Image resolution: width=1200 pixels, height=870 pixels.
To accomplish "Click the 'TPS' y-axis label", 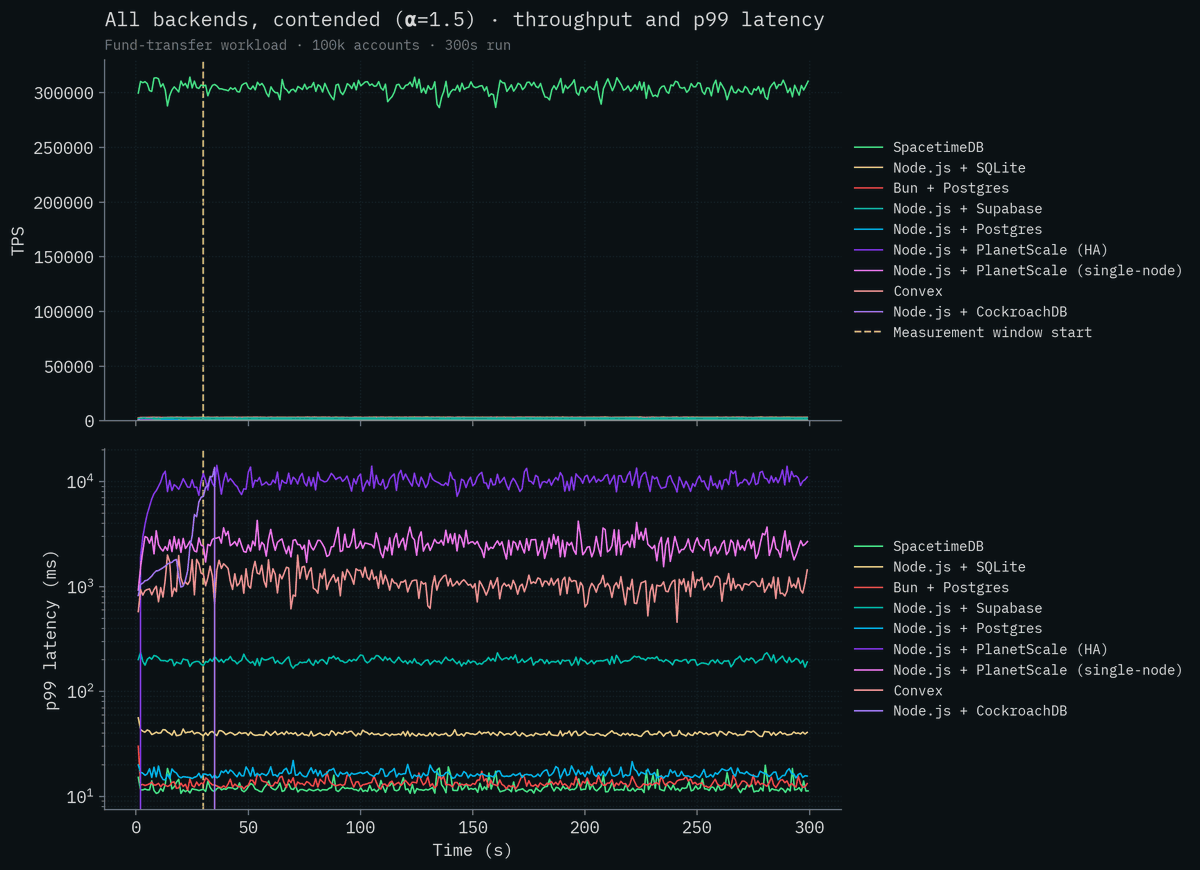I will click(18, 240).
